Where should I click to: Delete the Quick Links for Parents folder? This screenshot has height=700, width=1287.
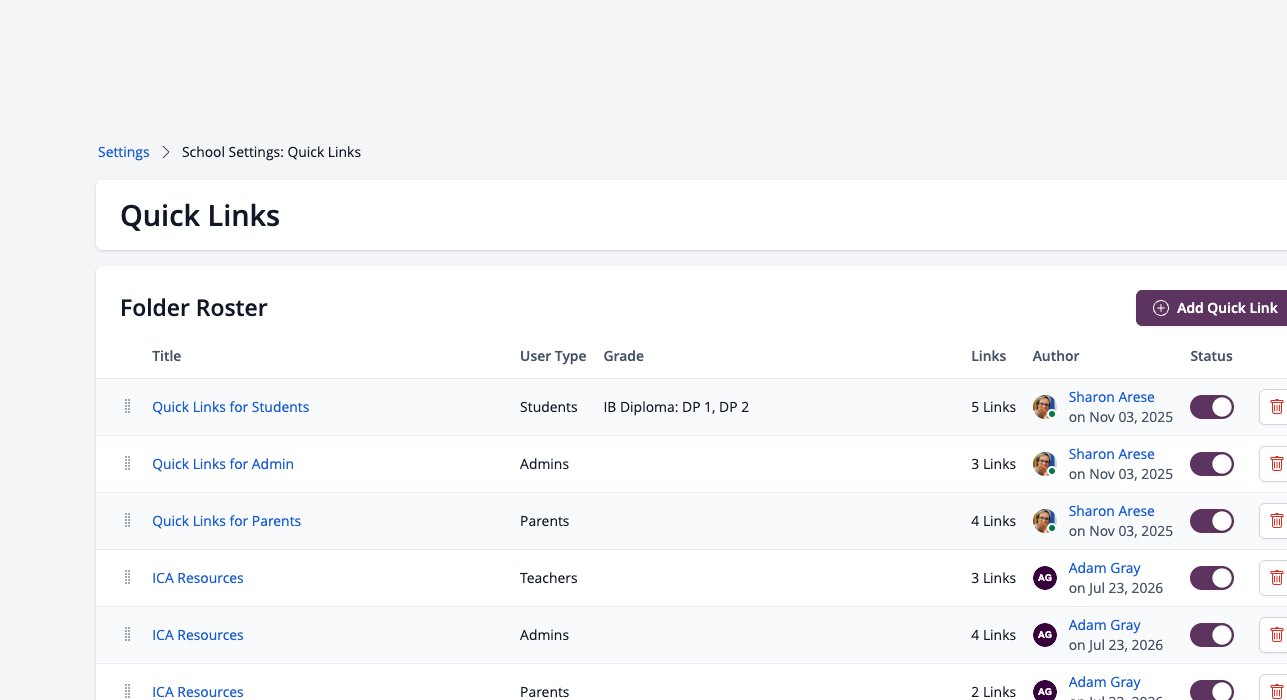[x=1275, y=521]
